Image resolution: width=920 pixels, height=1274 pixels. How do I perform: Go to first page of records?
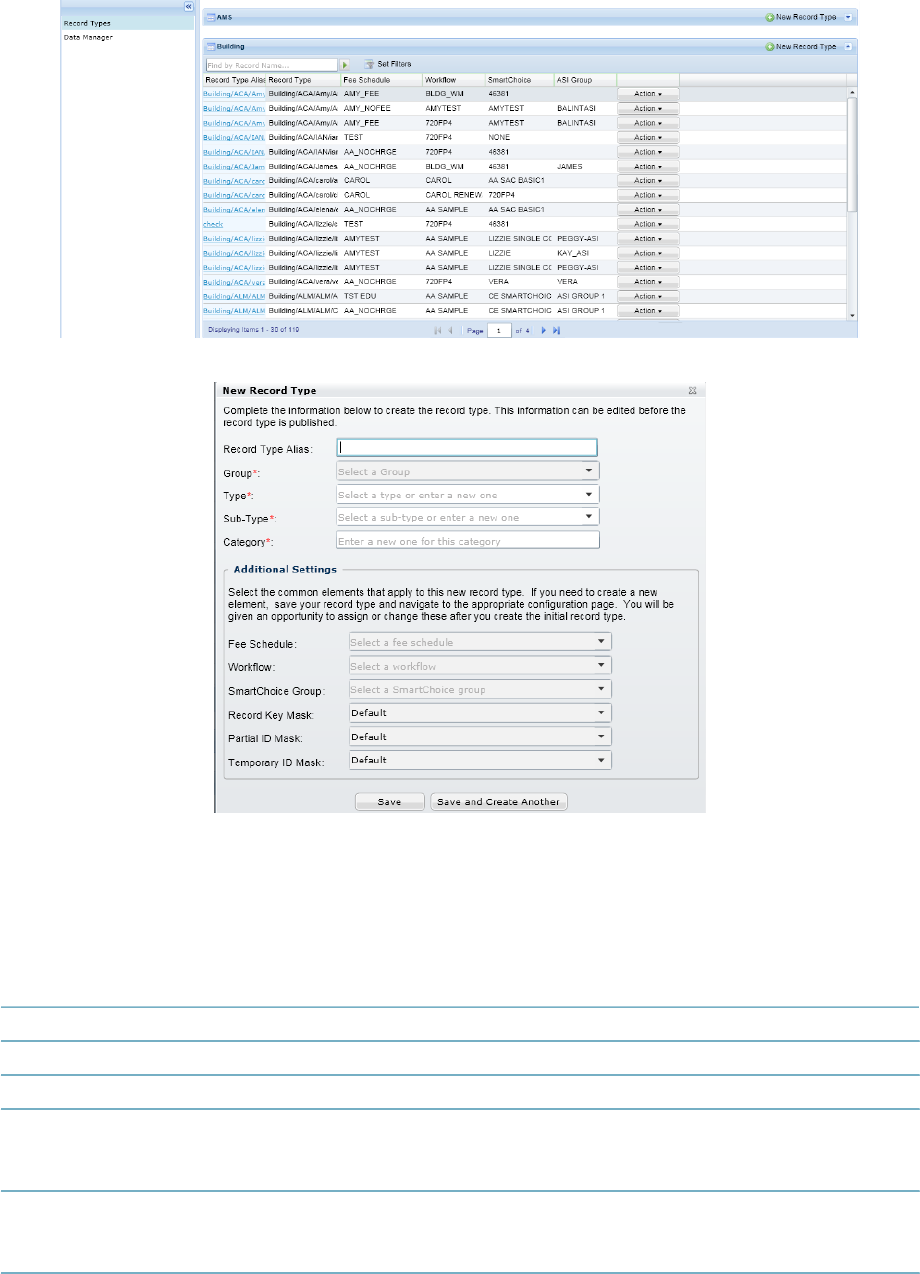(x=437, y=330)
